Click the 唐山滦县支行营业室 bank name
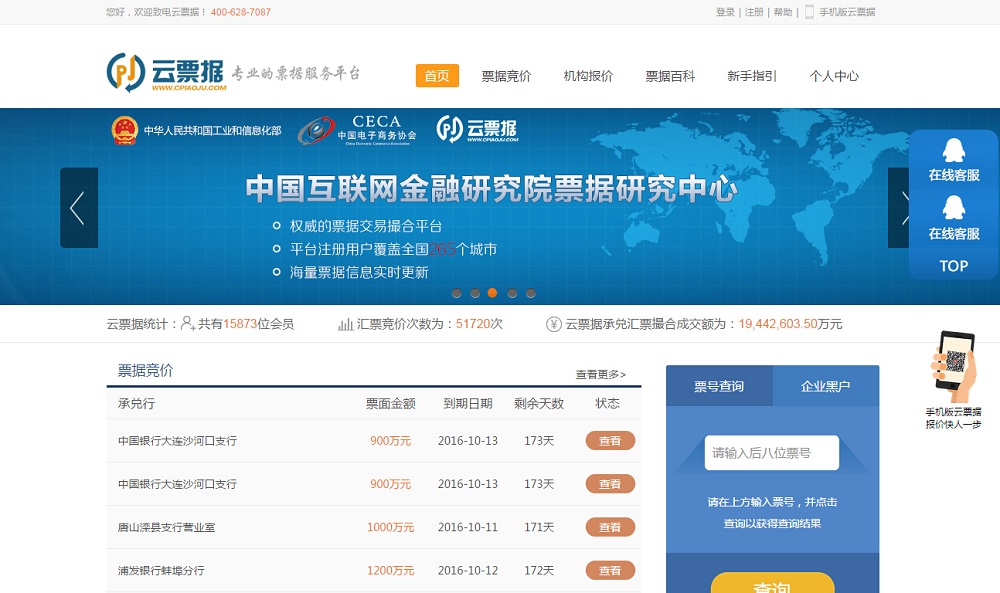The height and width of the screenshot is (593, 1000). (166, 527)
